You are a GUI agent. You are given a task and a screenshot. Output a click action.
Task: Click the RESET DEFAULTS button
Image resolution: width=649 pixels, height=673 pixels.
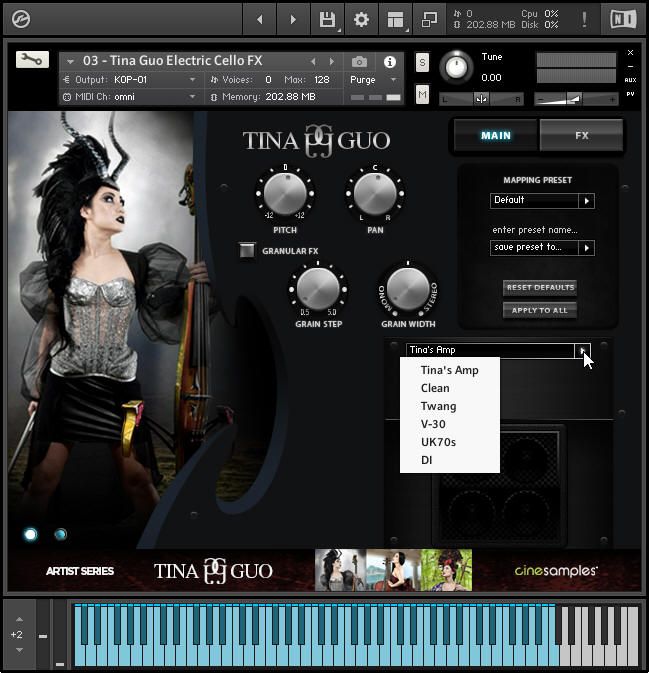540,288
